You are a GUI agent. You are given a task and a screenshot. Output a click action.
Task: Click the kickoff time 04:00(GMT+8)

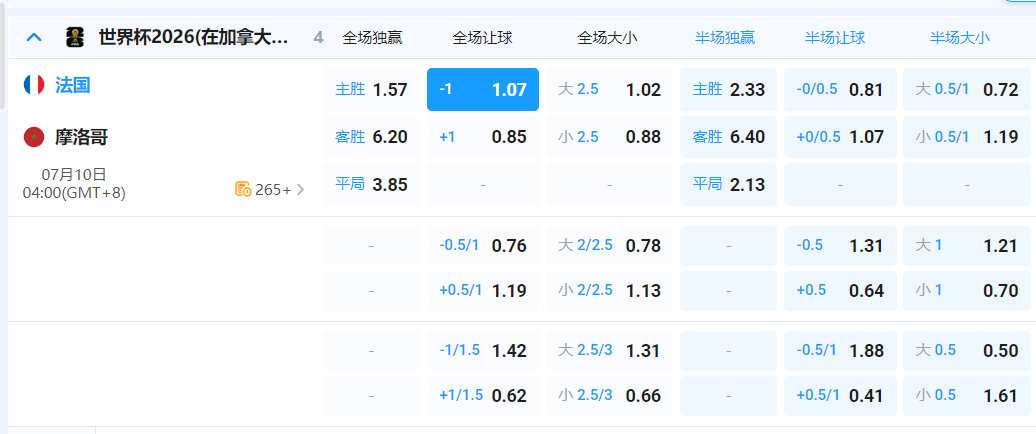(74, 193)
